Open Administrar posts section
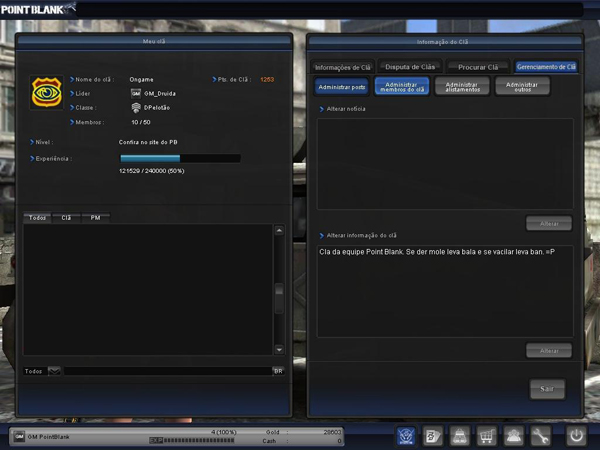The image size is (600, 450). 341,87
